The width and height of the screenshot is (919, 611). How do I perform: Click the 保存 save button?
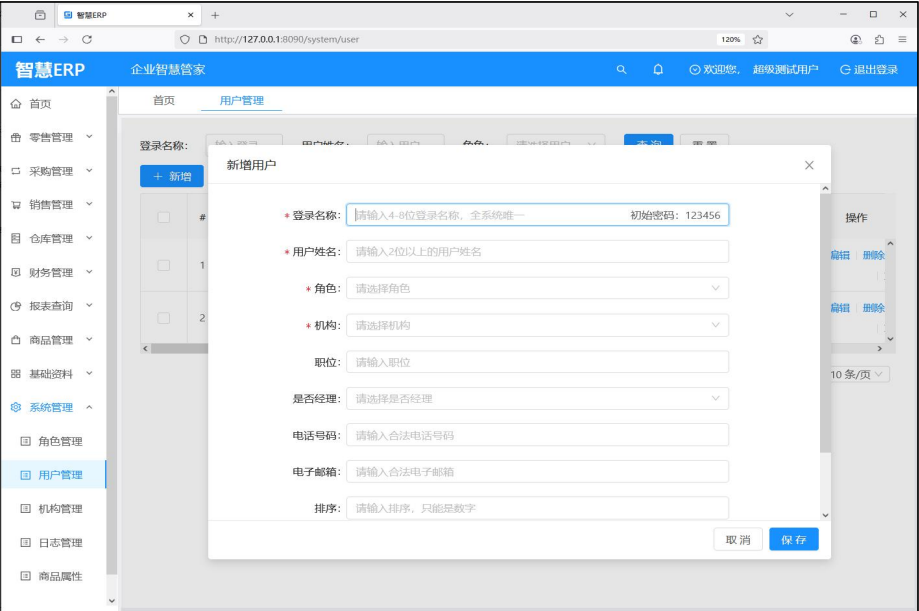(x=794, y=539)
